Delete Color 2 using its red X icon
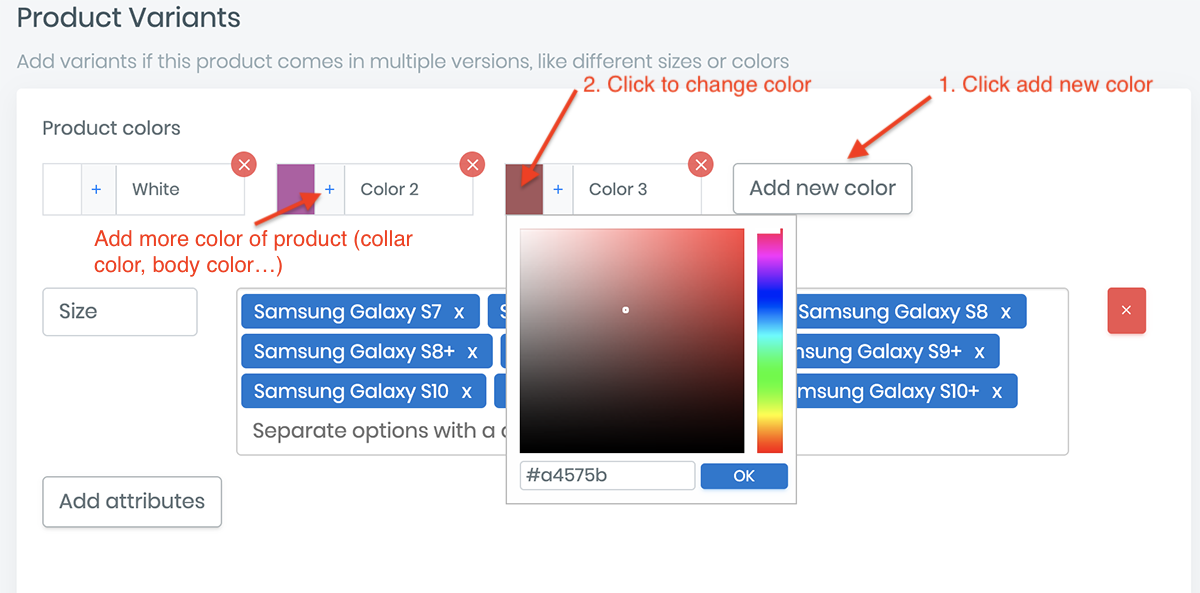Screen dimensions: 1200x593 pyautogui.click(x=472, y=164)
